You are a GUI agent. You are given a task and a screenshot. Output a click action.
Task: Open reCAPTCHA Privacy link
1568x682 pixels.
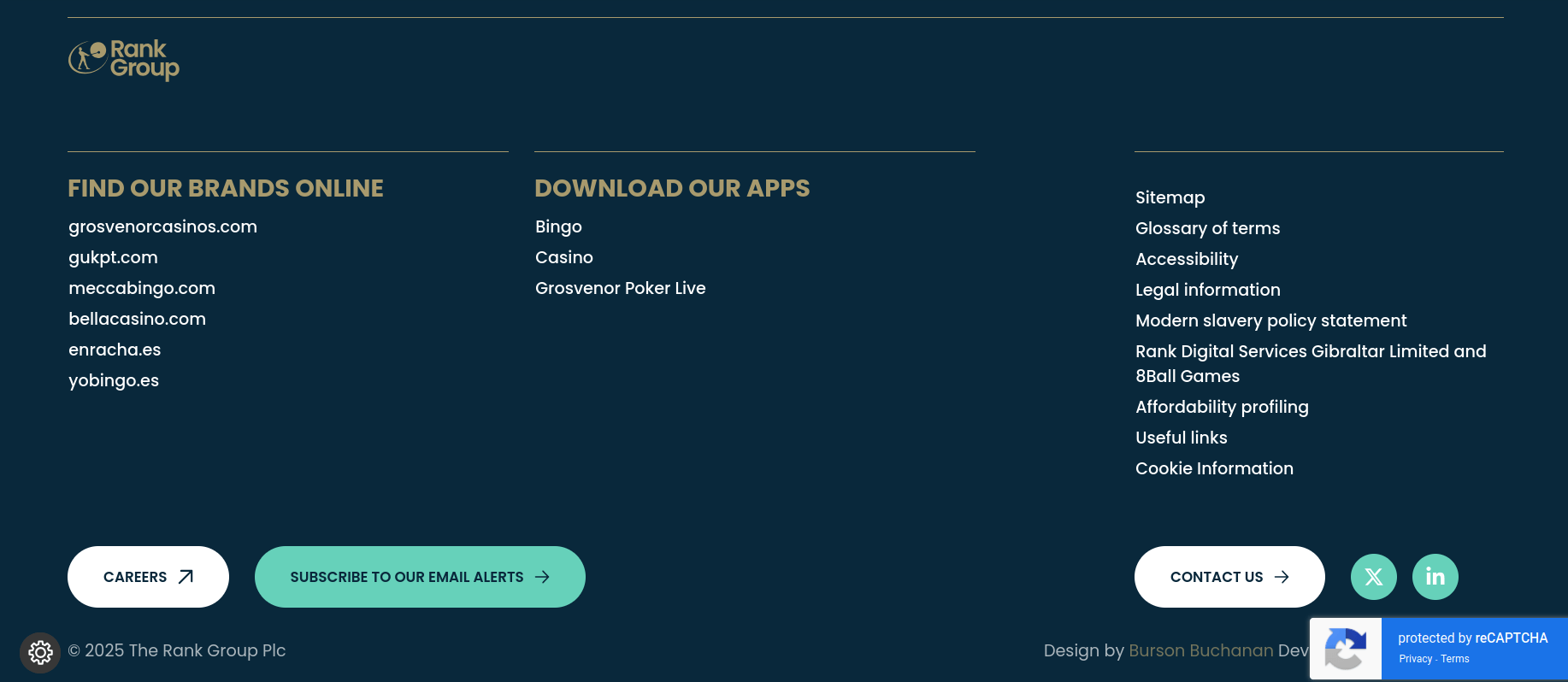click(1415, 659)
